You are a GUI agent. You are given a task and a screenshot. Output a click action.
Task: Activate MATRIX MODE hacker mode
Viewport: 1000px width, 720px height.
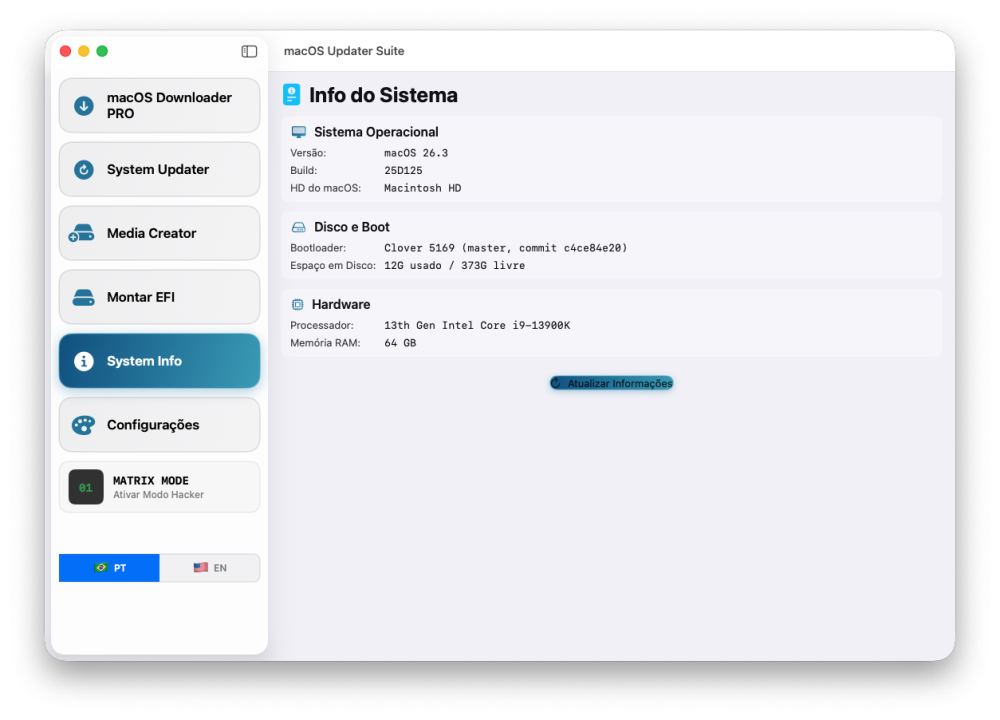[x=159, y=487]
